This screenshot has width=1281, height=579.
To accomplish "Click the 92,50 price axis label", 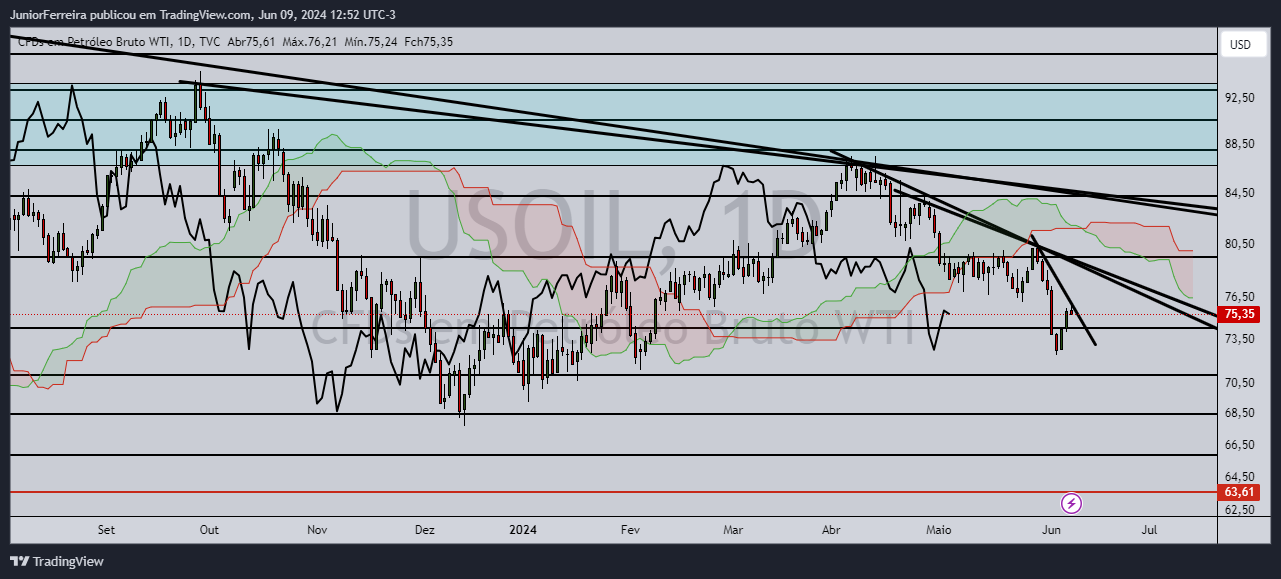I will pyautogui.click(x=1240, y=98).
